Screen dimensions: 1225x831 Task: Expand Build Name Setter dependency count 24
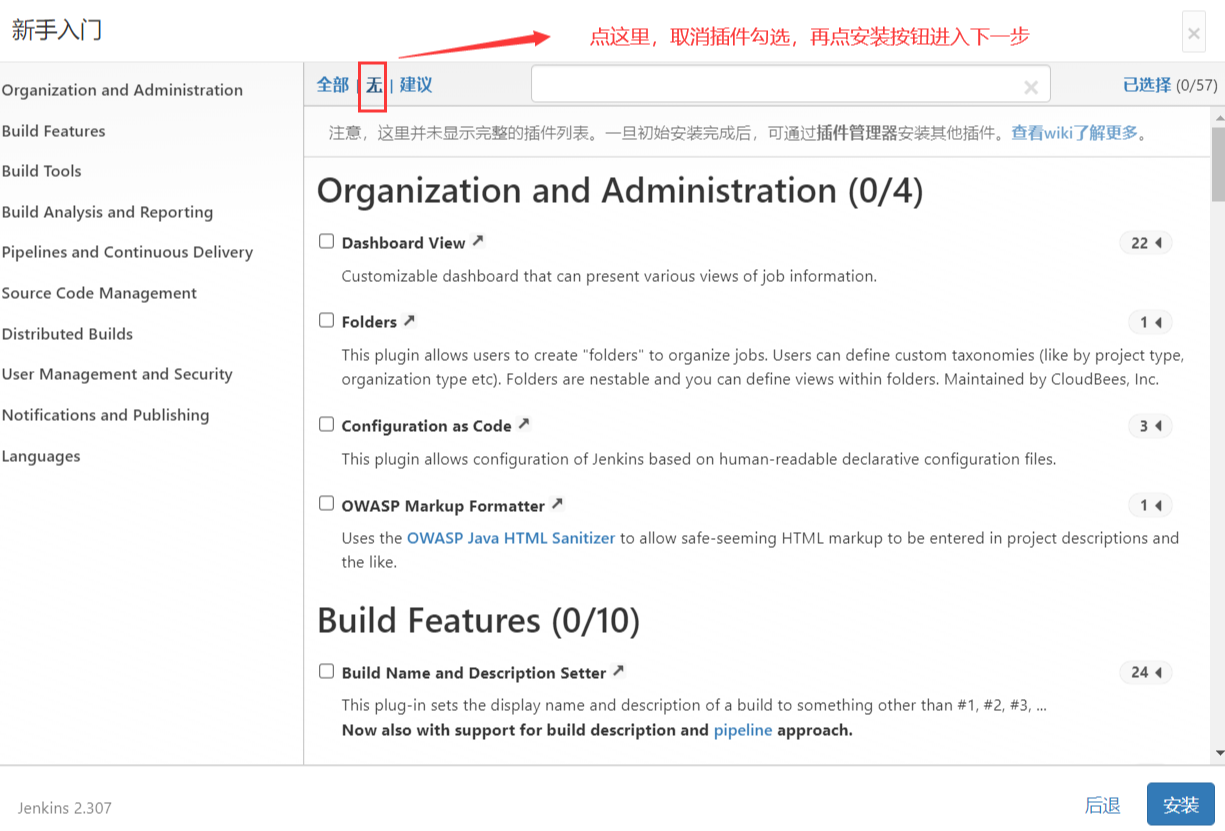pos(1146,673)
